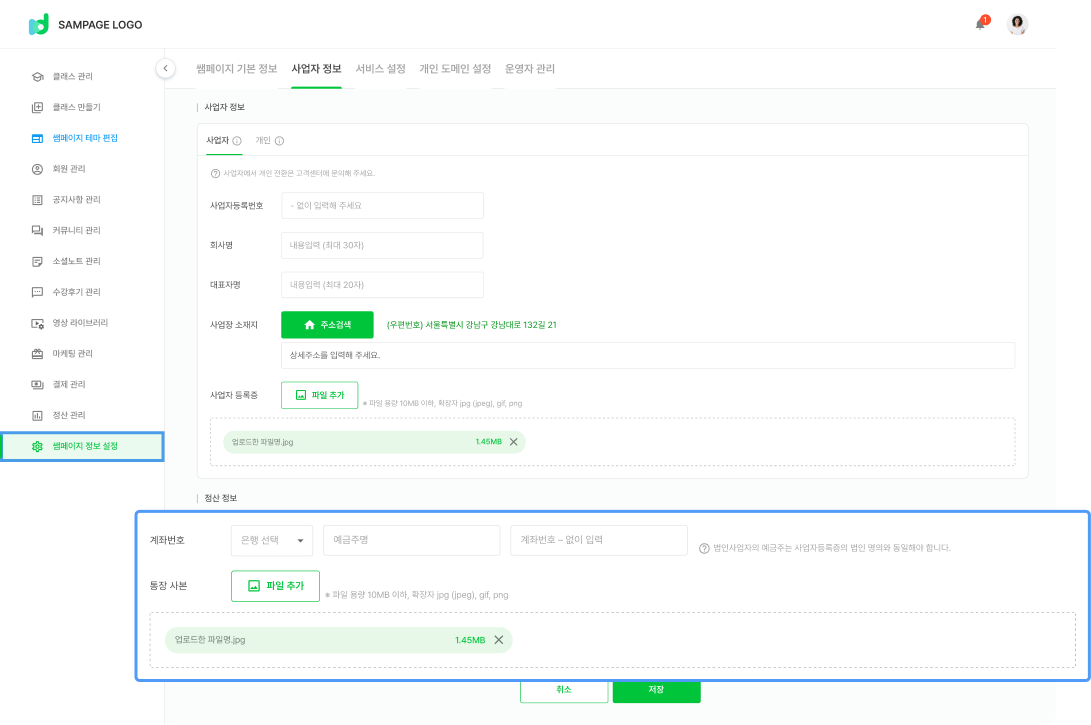The width and height of the screenshot is (1091, 725).
Task: Focus the 상세주소 input field
Action: coord(648,355)
